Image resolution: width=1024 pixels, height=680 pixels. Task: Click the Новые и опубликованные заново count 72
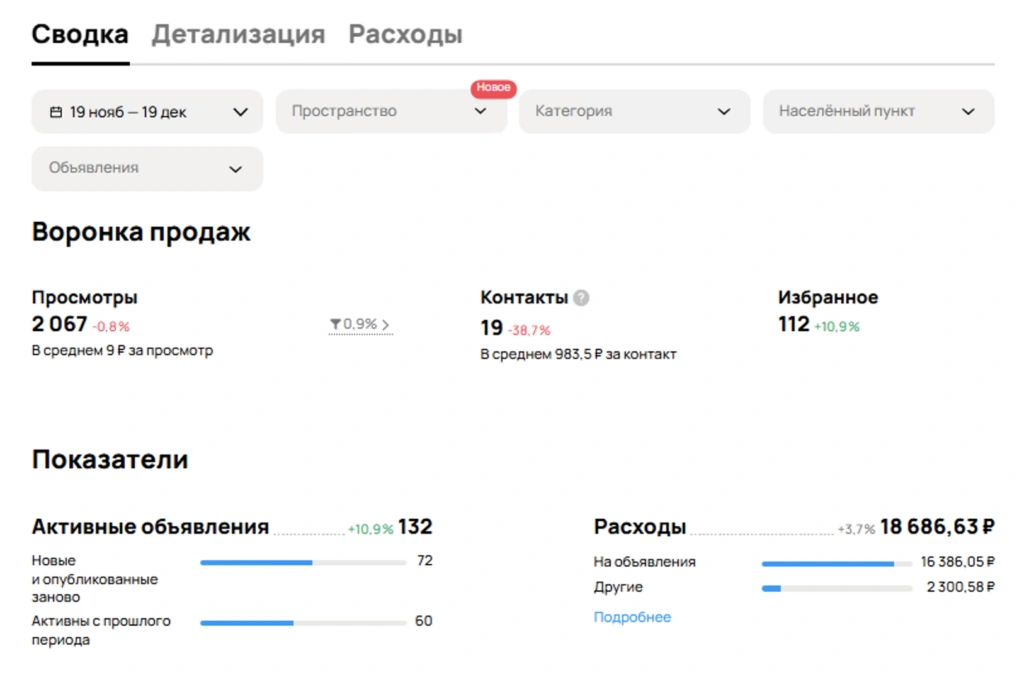click(424, 560)
